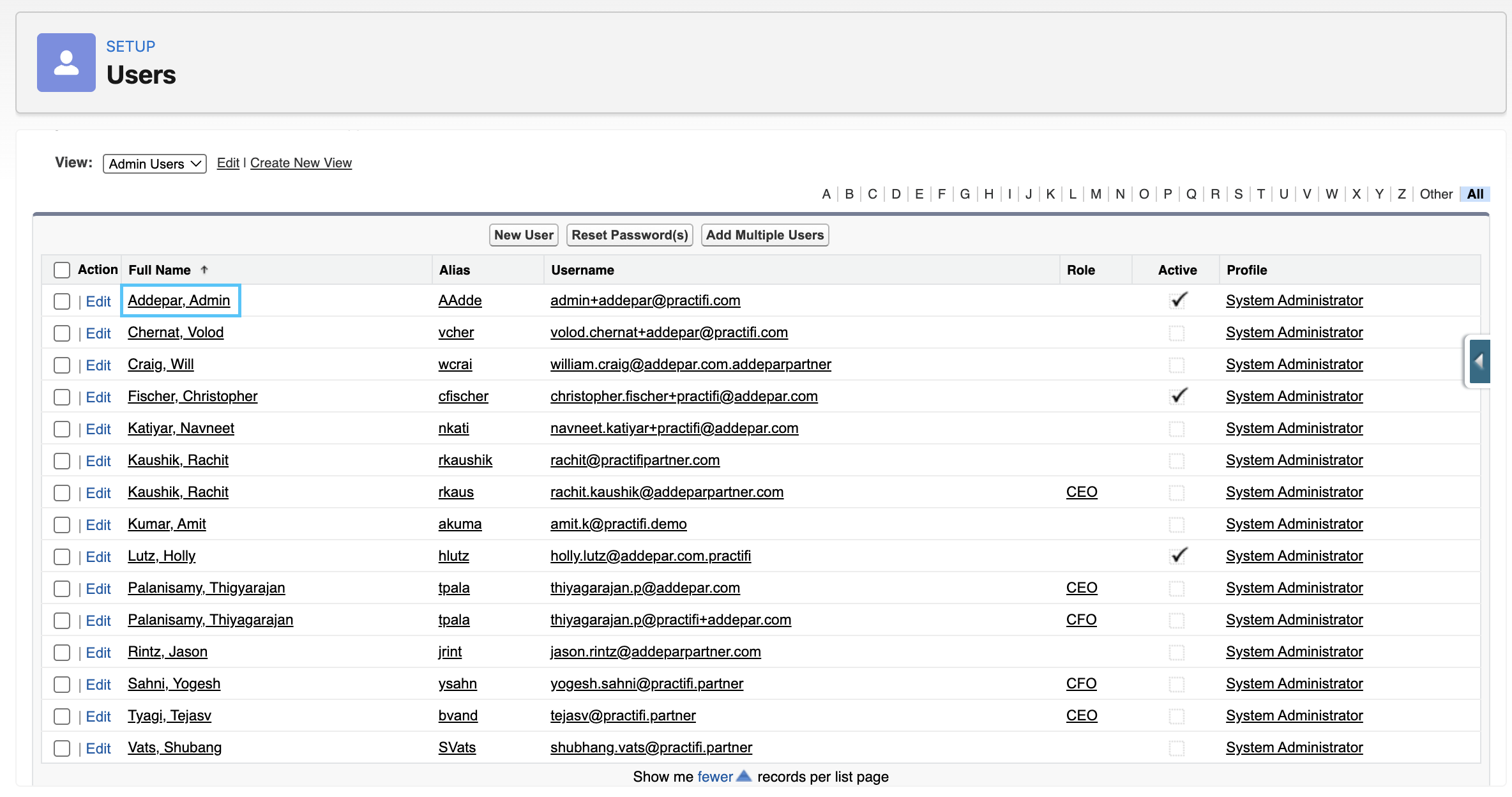Open the Lutz, Holly user record
Screen dimensions: 1512x797
(x=162, y=556)
